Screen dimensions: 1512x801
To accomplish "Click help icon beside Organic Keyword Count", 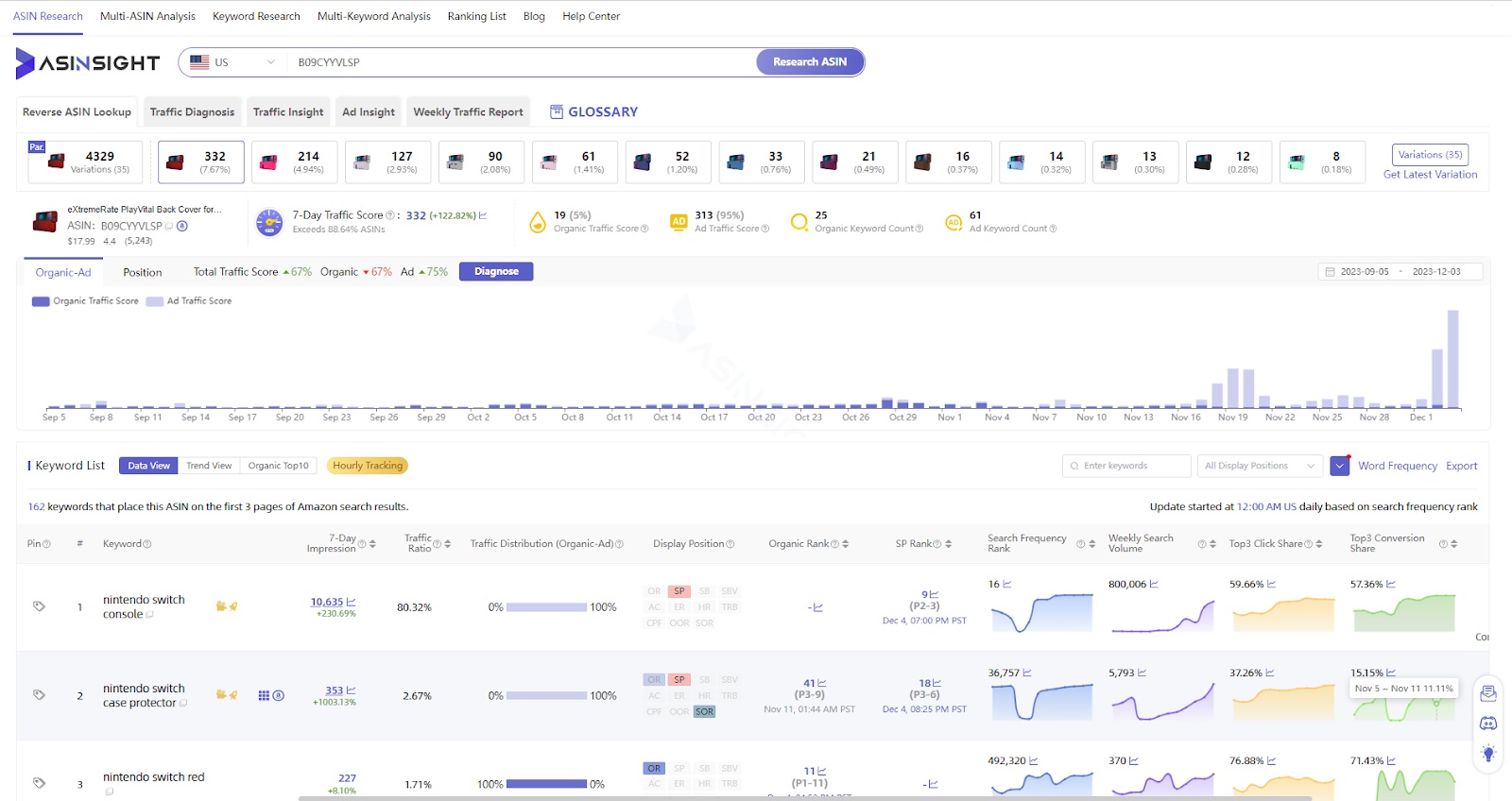I will click(919, 229).
